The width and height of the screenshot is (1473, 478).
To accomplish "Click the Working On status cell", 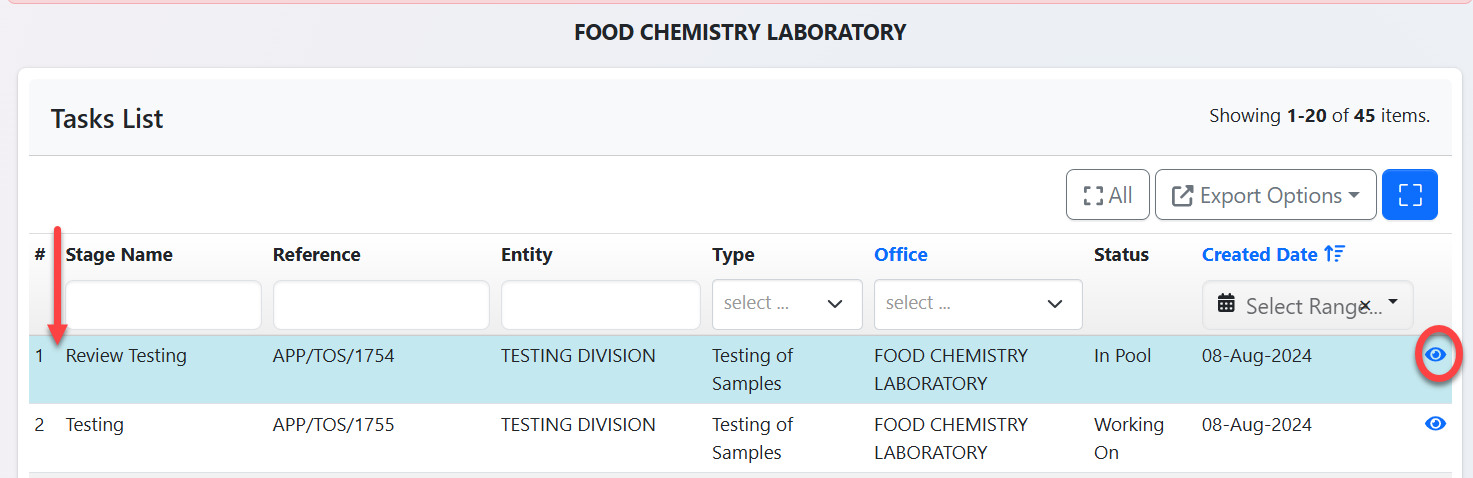I will click(x=1128, y=438).
